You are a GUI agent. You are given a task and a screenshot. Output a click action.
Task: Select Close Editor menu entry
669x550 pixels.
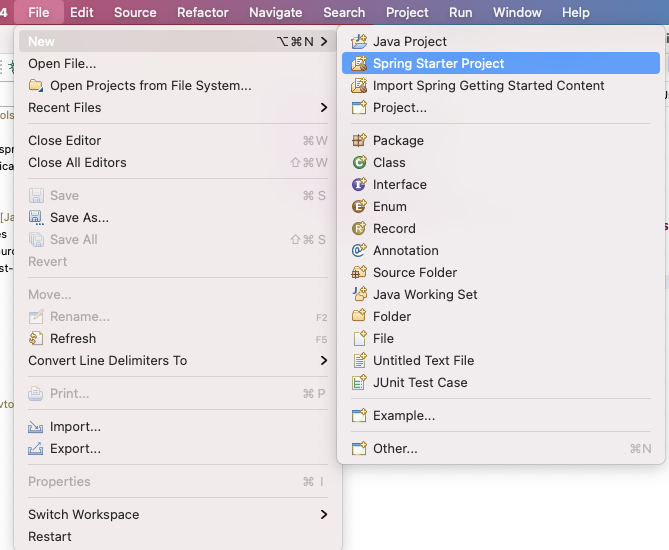coord(177,140)
